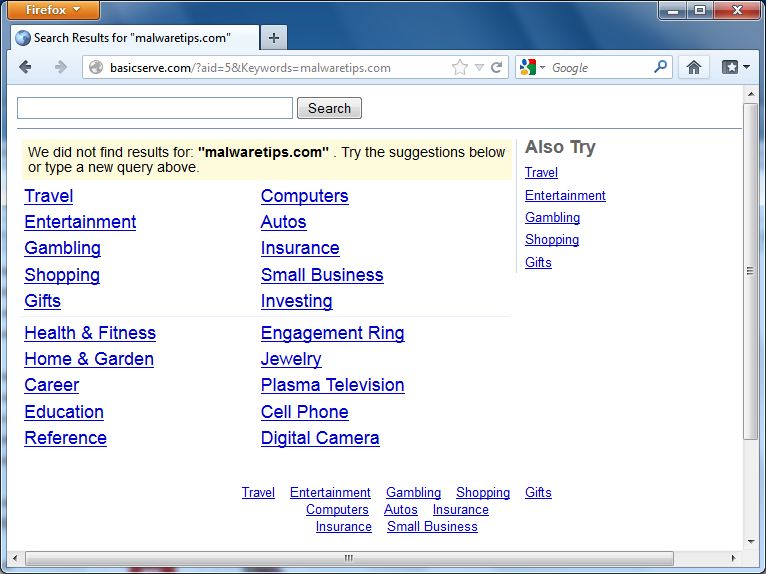Screen dimensions: 766x574
Task: Click the page search text field
Action: [x=155, y=108]
